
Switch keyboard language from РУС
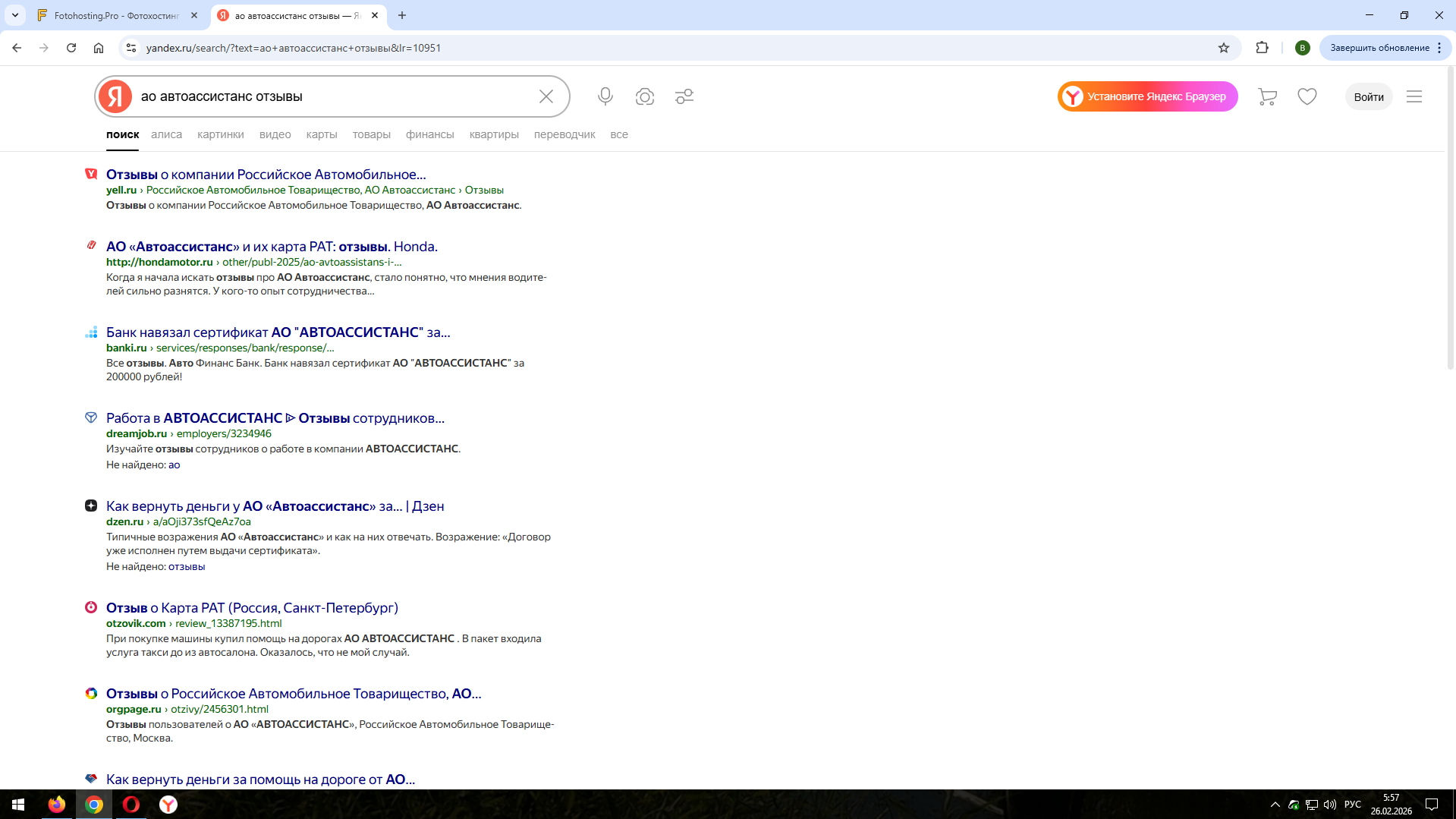(1353, 805)
